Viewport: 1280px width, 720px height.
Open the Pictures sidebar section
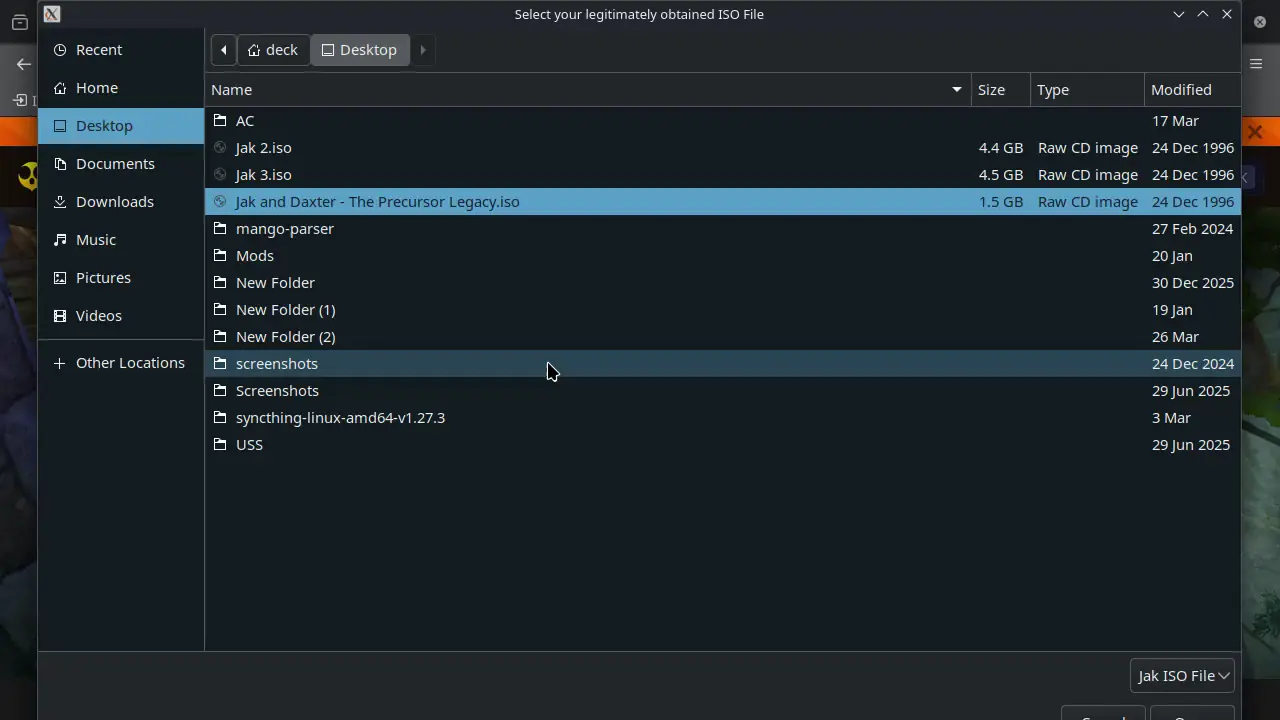[x=103, y=277]
